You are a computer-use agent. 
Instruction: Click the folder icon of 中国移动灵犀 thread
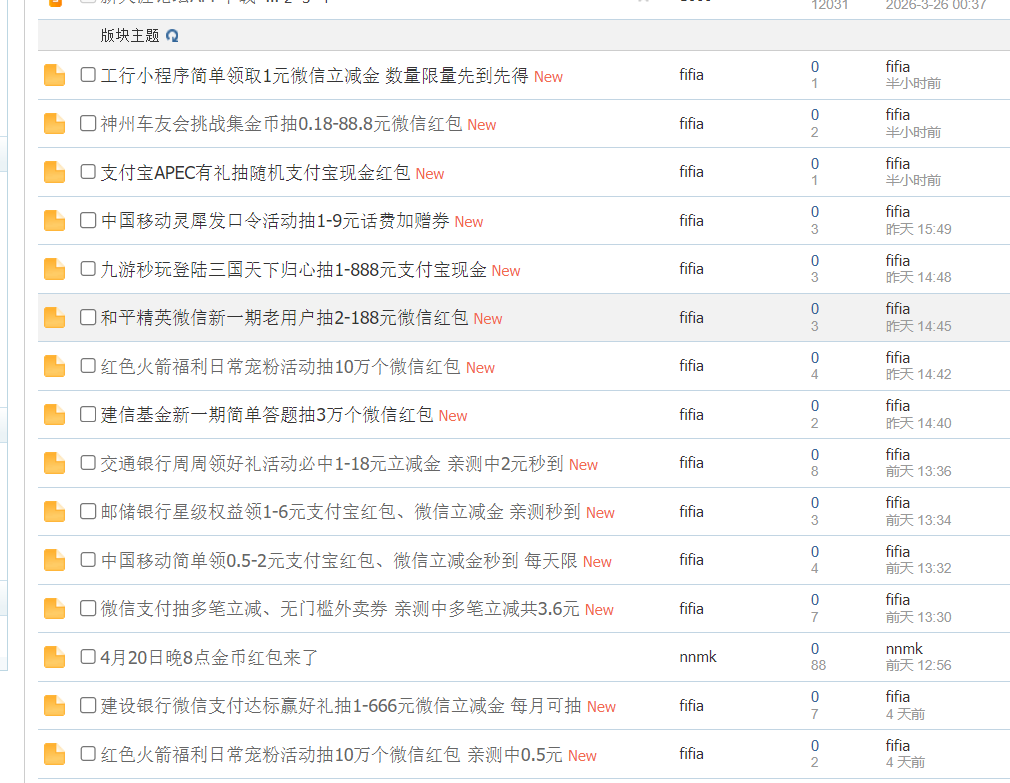(54, 220)
